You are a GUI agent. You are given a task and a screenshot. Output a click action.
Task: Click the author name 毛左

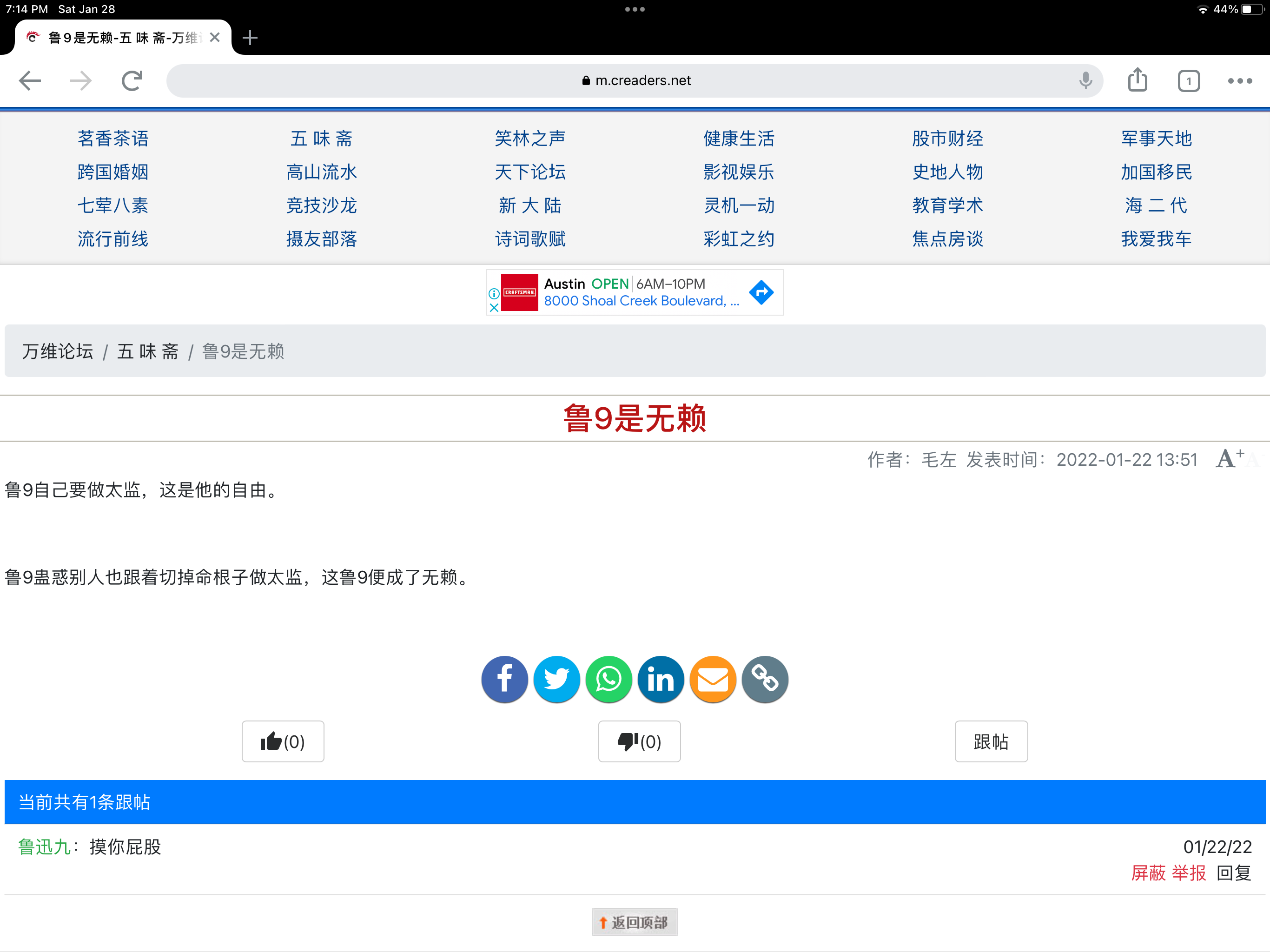(x=939, y=459)
